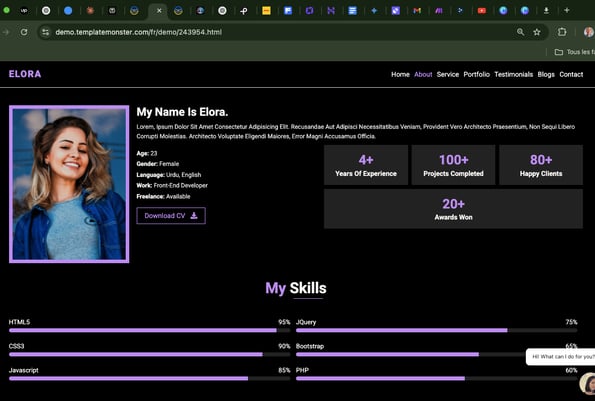
Task: Click the address bar URL
Action: (139, 32)
